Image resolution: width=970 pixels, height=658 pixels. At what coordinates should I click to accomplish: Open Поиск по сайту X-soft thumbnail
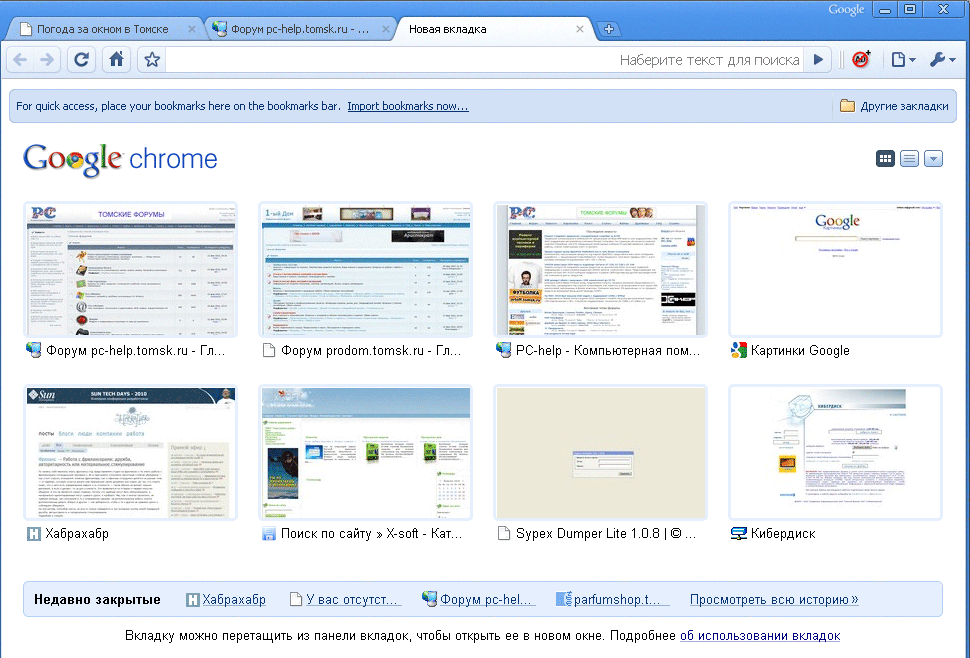coord(366,453)
